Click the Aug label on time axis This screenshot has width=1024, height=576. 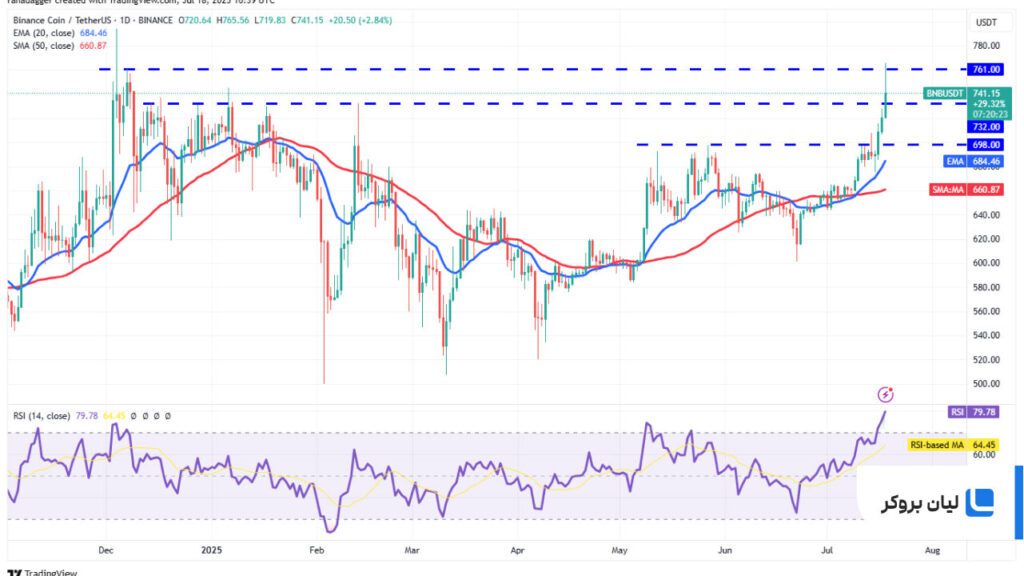(x=933, y=551)
